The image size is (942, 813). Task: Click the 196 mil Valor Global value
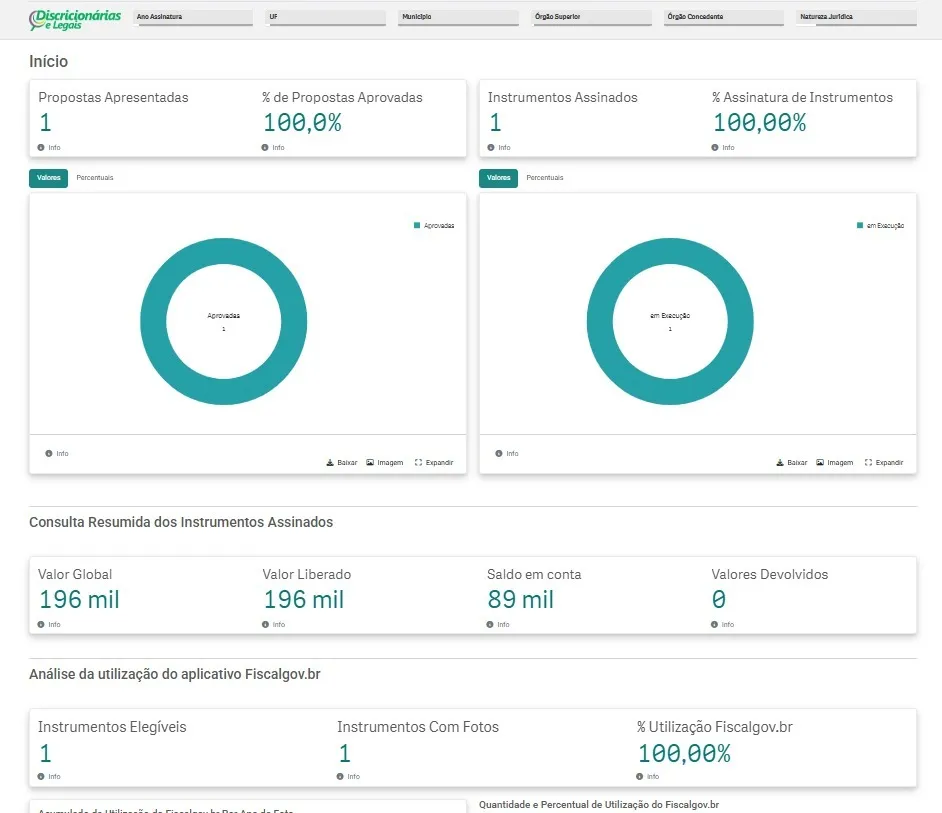pos(79,600)
